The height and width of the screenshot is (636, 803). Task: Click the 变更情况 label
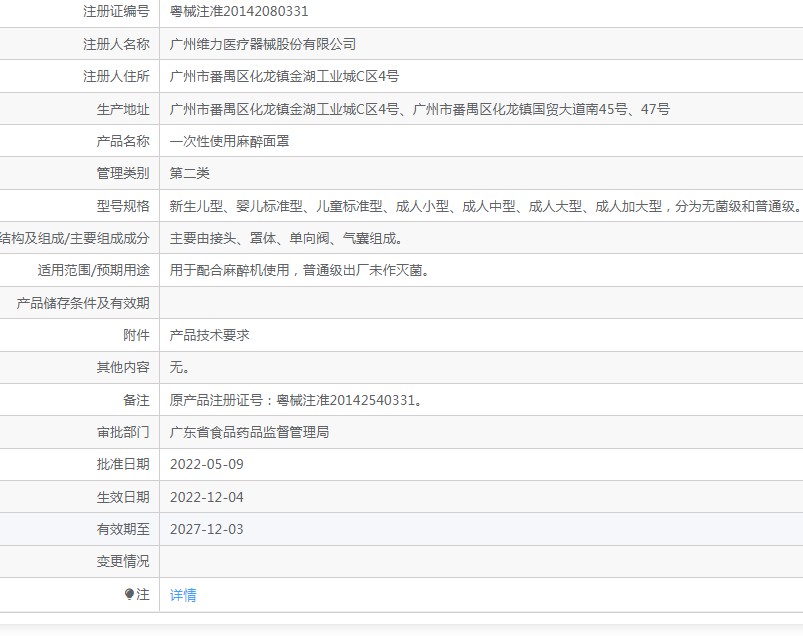(x=123, y=561)
